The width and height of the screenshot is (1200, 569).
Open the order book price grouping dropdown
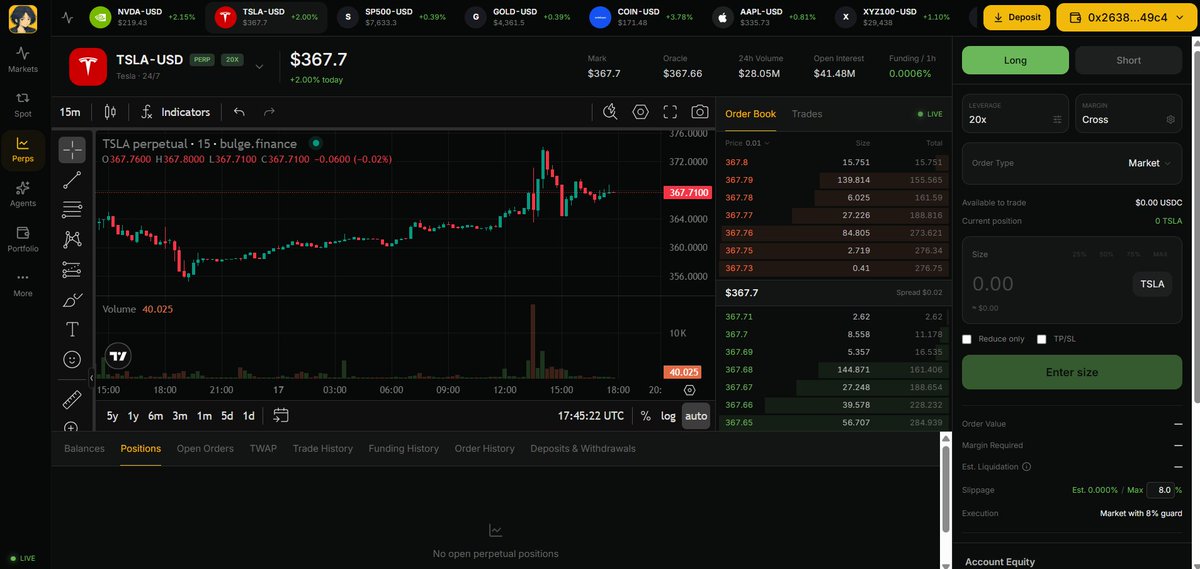748,143
